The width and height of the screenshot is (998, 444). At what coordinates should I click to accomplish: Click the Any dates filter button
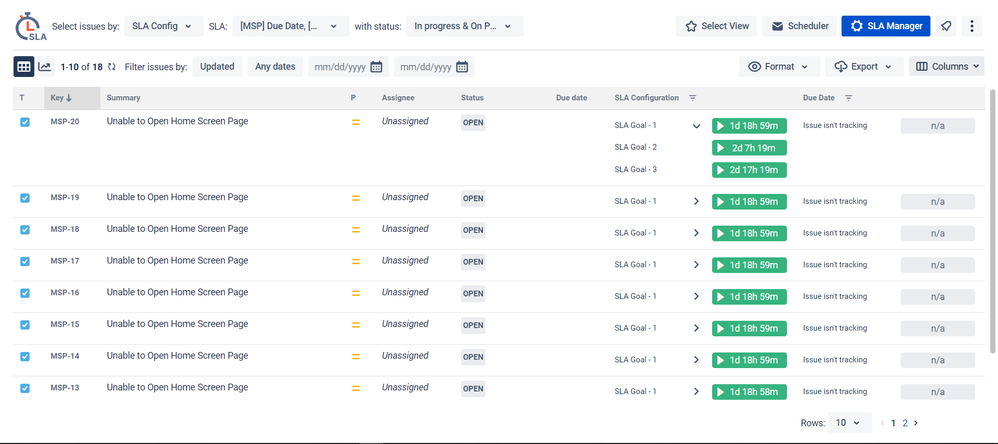275,66
